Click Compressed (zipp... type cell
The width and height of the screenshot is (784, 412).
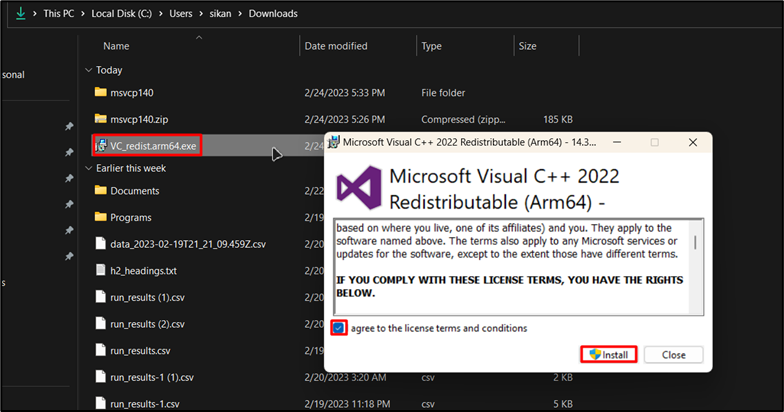click(463, 119)
